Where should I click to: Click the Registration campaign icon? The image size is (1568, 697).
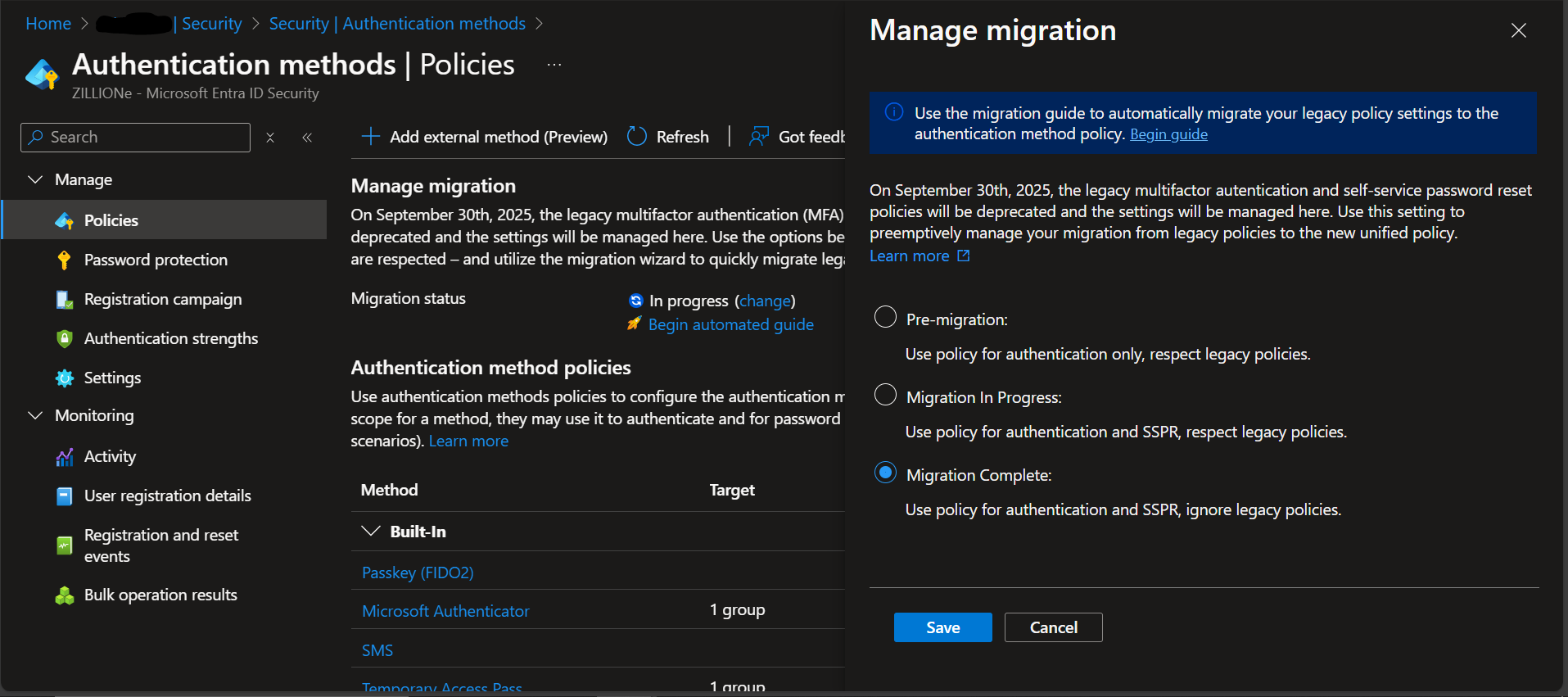click(x=64, y=299)
